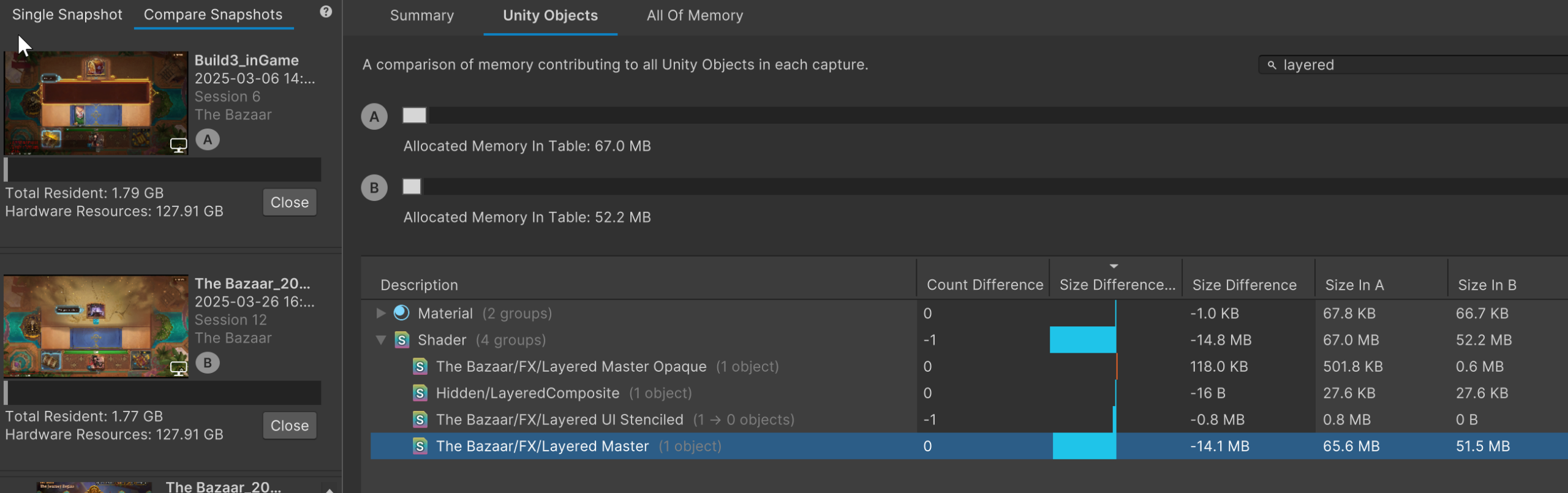Open the All Of Memory tab
Viewport: 1568px width, 493px height.
click(694, 15)
